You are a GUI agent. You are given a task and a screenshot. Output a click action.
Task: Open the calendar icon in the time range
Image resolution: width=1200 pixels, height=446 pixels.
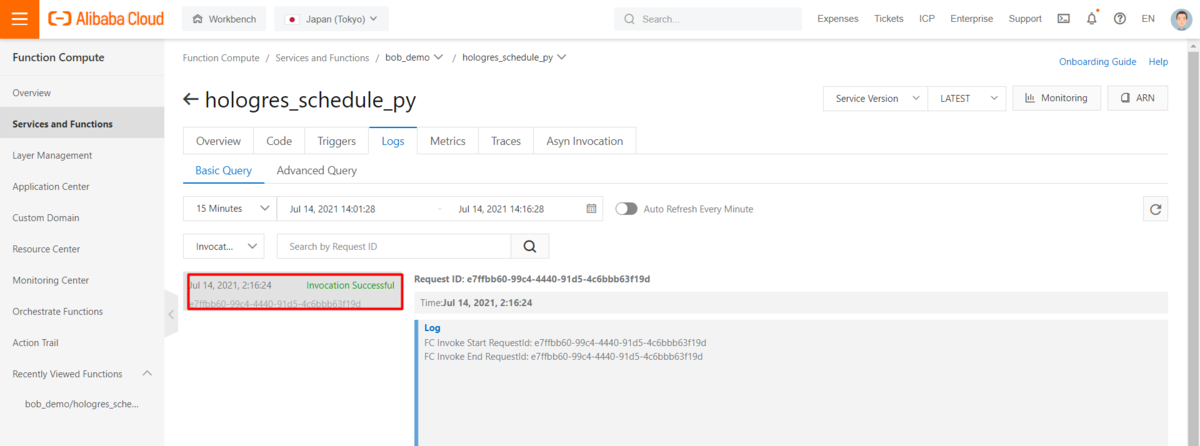coord(591,209)
